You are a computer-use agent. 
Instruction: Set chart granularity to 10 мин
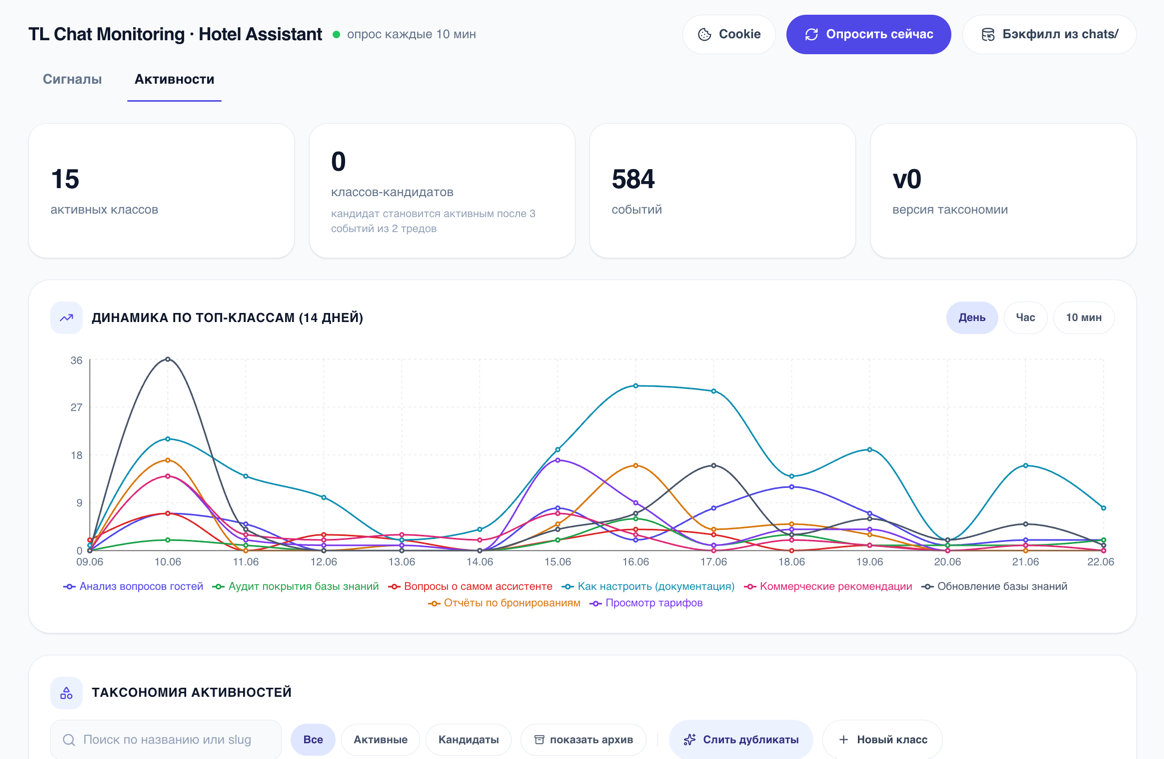click(x=1084, y=318)
